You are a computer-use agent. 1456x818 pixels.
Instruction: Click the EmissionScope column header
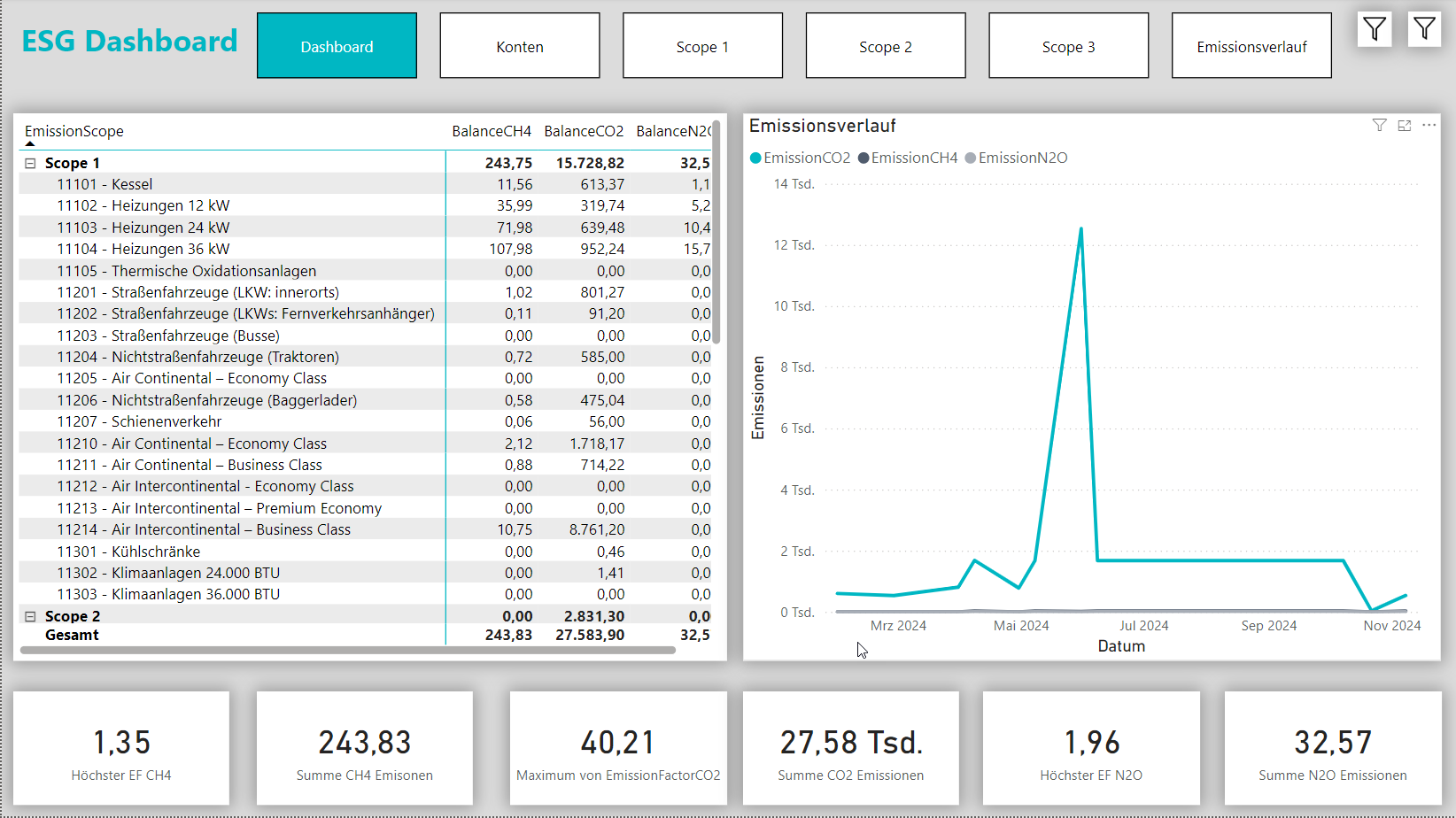click(x=74, y=131)
